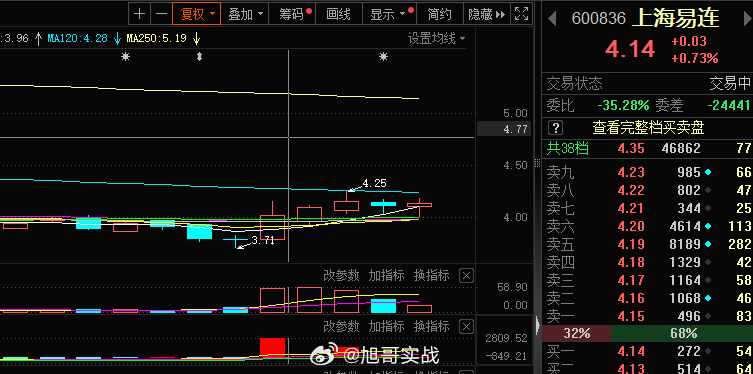This screenshot has width=753, height=374.
Task: Click the diamond marker beside 卖六 volume 4614
Action: [x=708, y=226]
